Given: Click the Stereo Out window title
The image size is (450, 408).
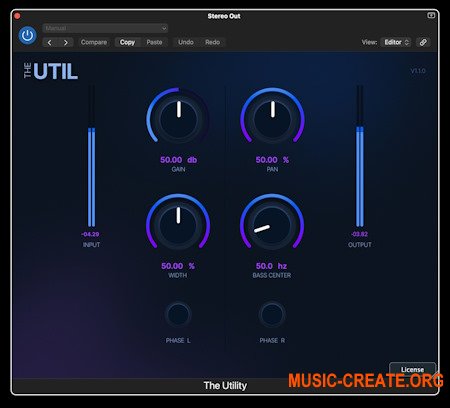Looking at the screenshot, I should 224,16.
